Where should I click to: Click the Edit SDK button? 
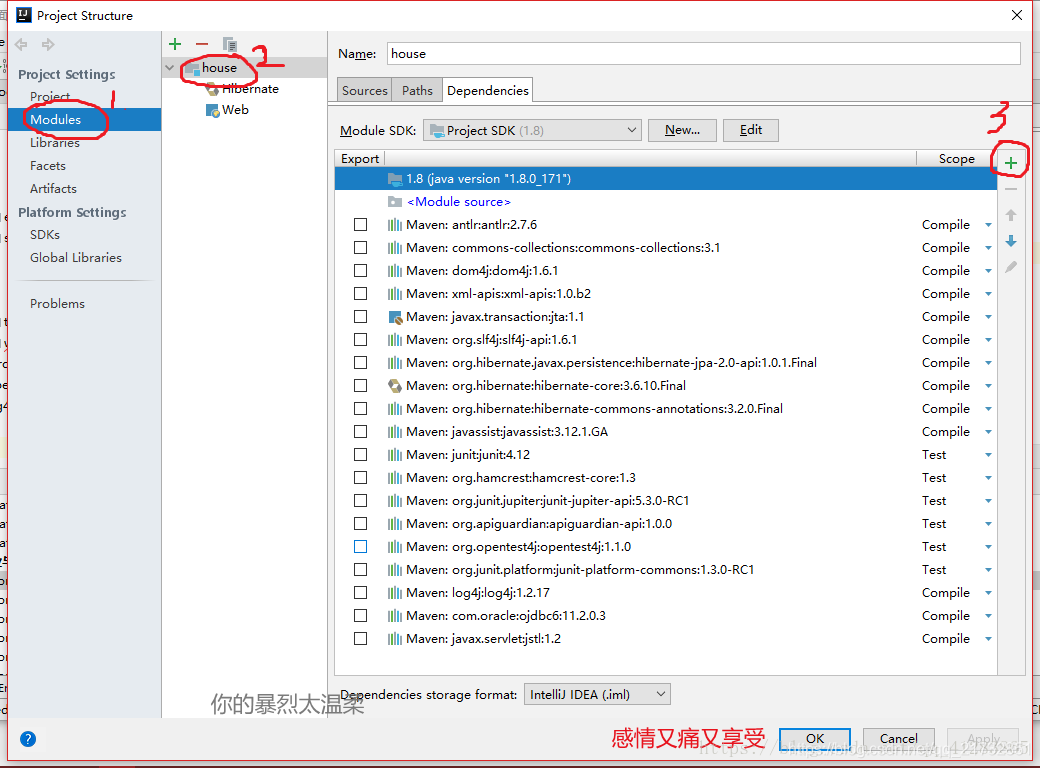tap(750, 130)
